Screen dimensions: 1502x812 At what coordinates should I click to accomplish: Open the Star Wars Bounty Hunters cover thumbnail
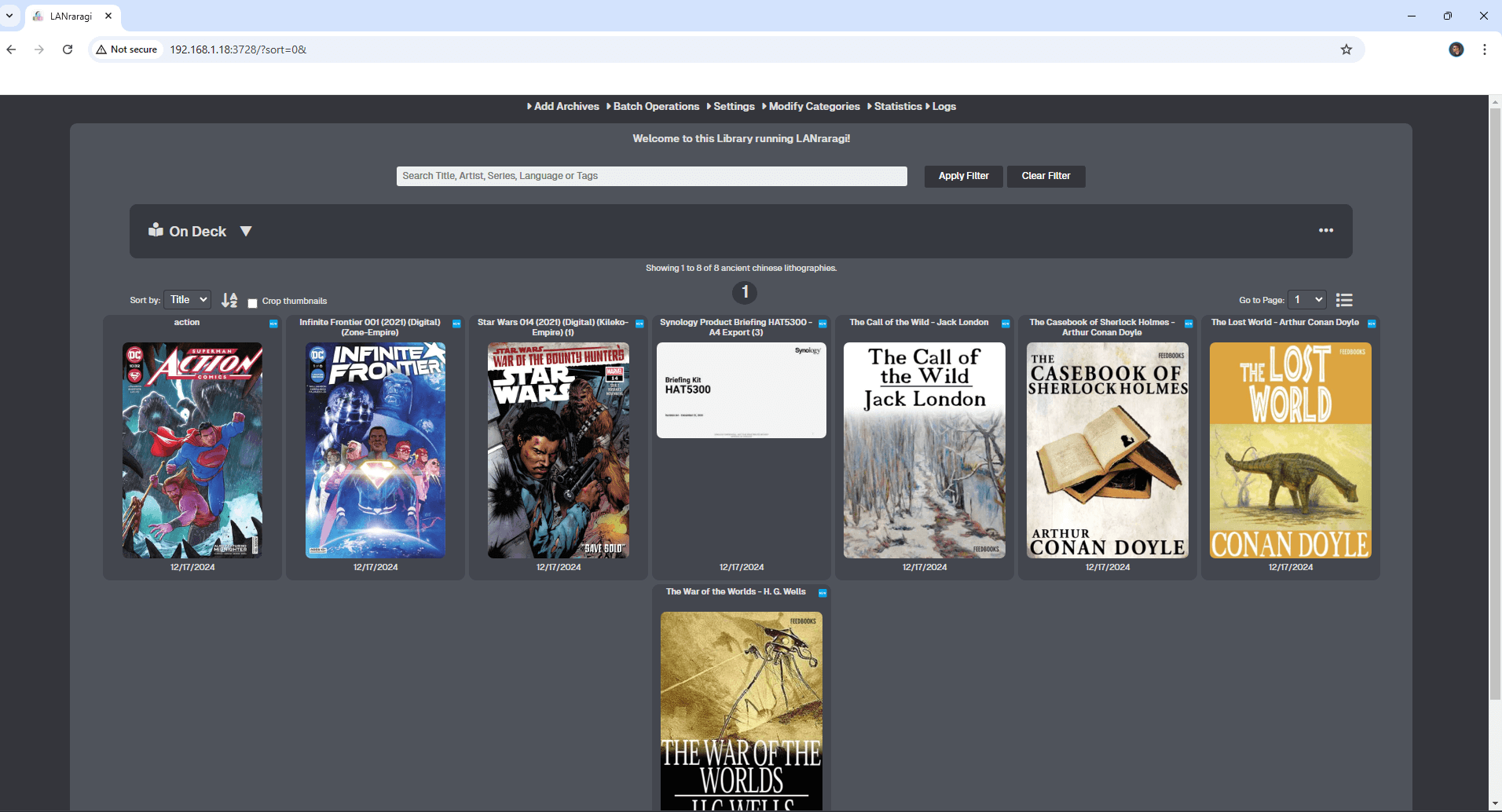(559, 450)
